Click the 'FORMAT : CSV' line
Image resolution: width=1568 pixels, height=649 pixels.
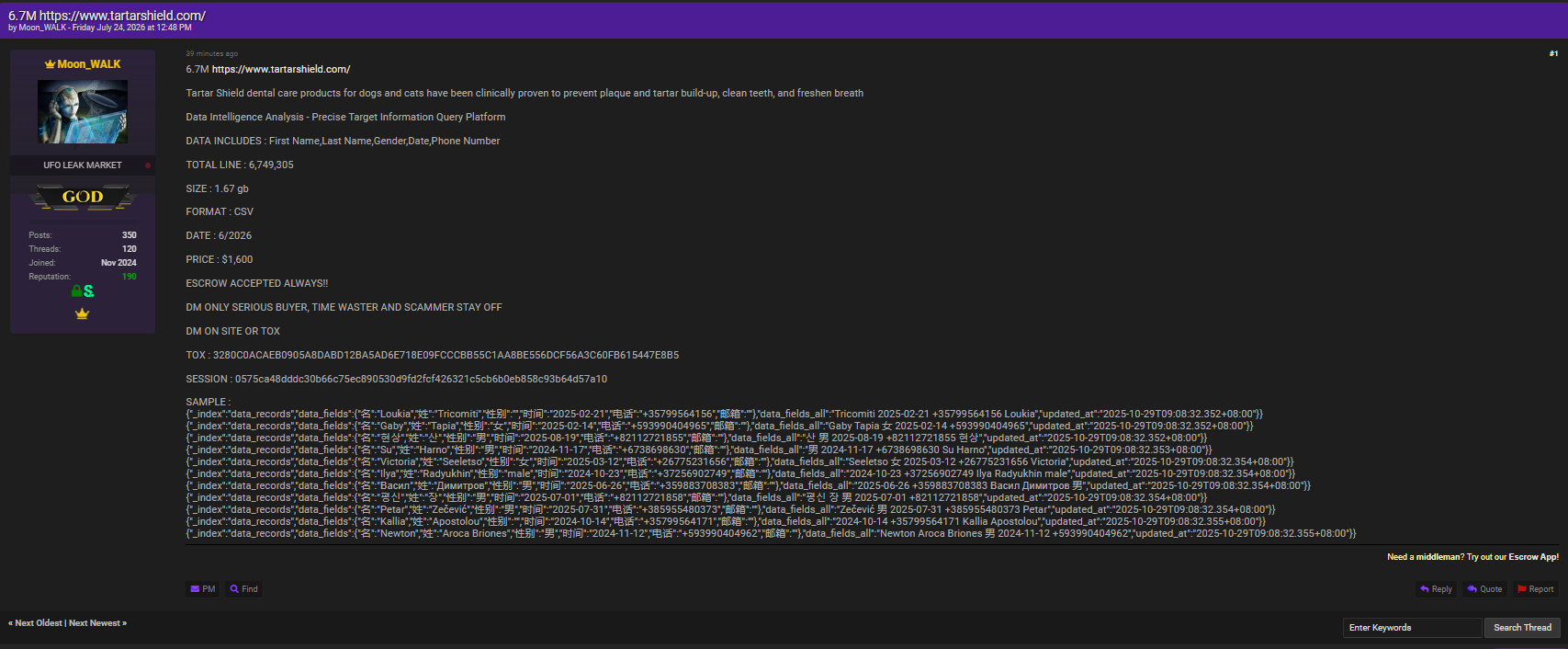coord(220,211)
